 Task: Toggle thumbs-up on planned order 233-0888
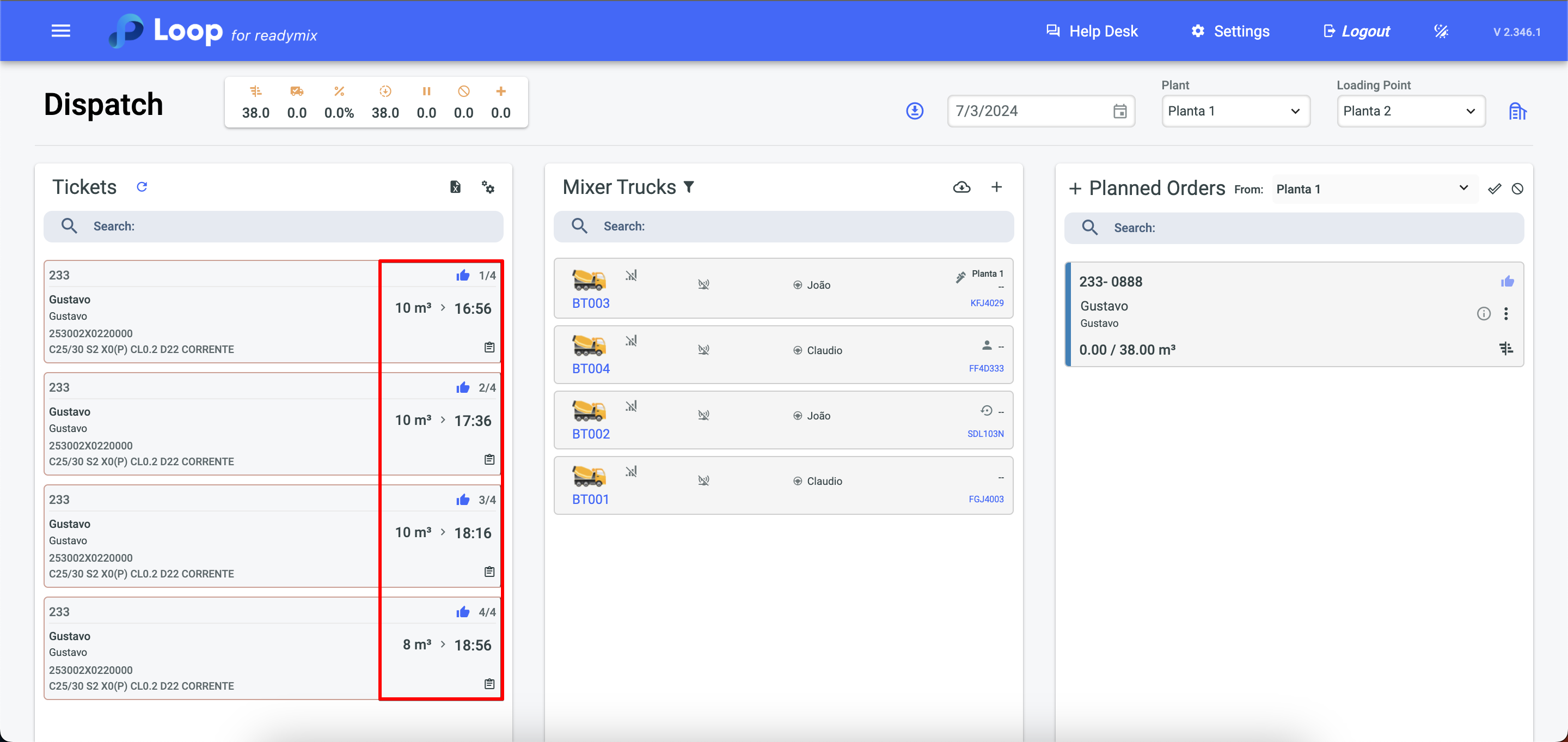coord(1507,282)
